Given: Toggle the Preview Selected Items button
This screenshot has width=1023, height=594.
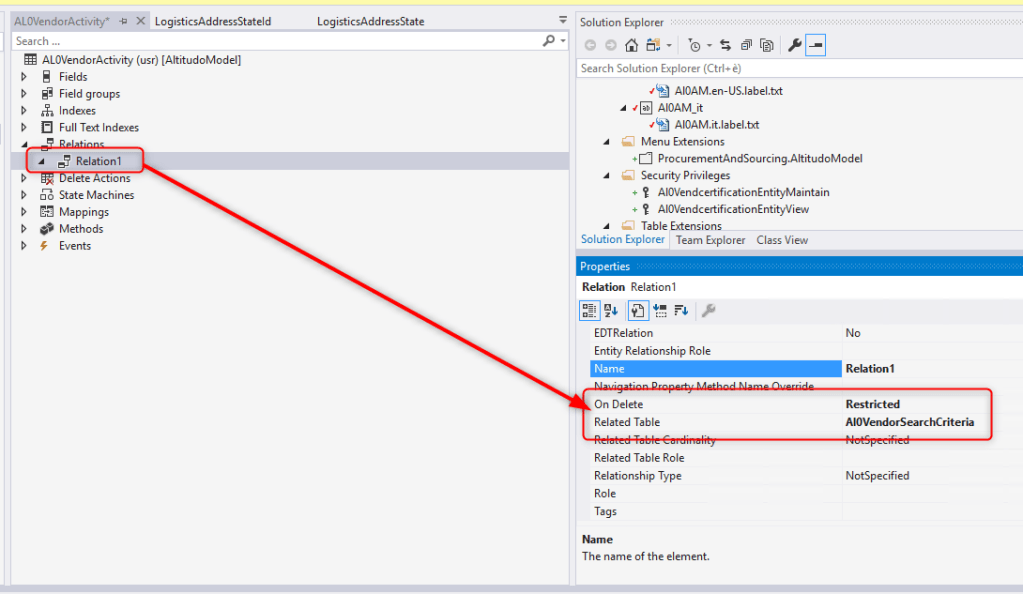Looking at the screenshot, I should tap(816, 45).
